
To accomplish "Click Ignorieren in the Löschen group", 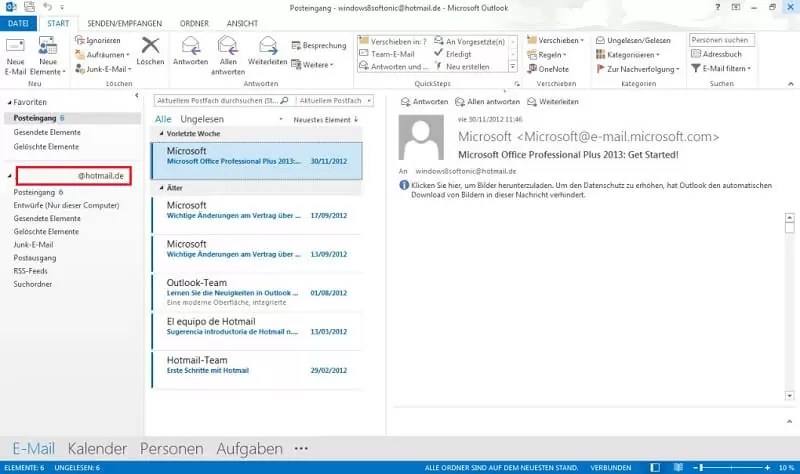I will click(98, 40).
